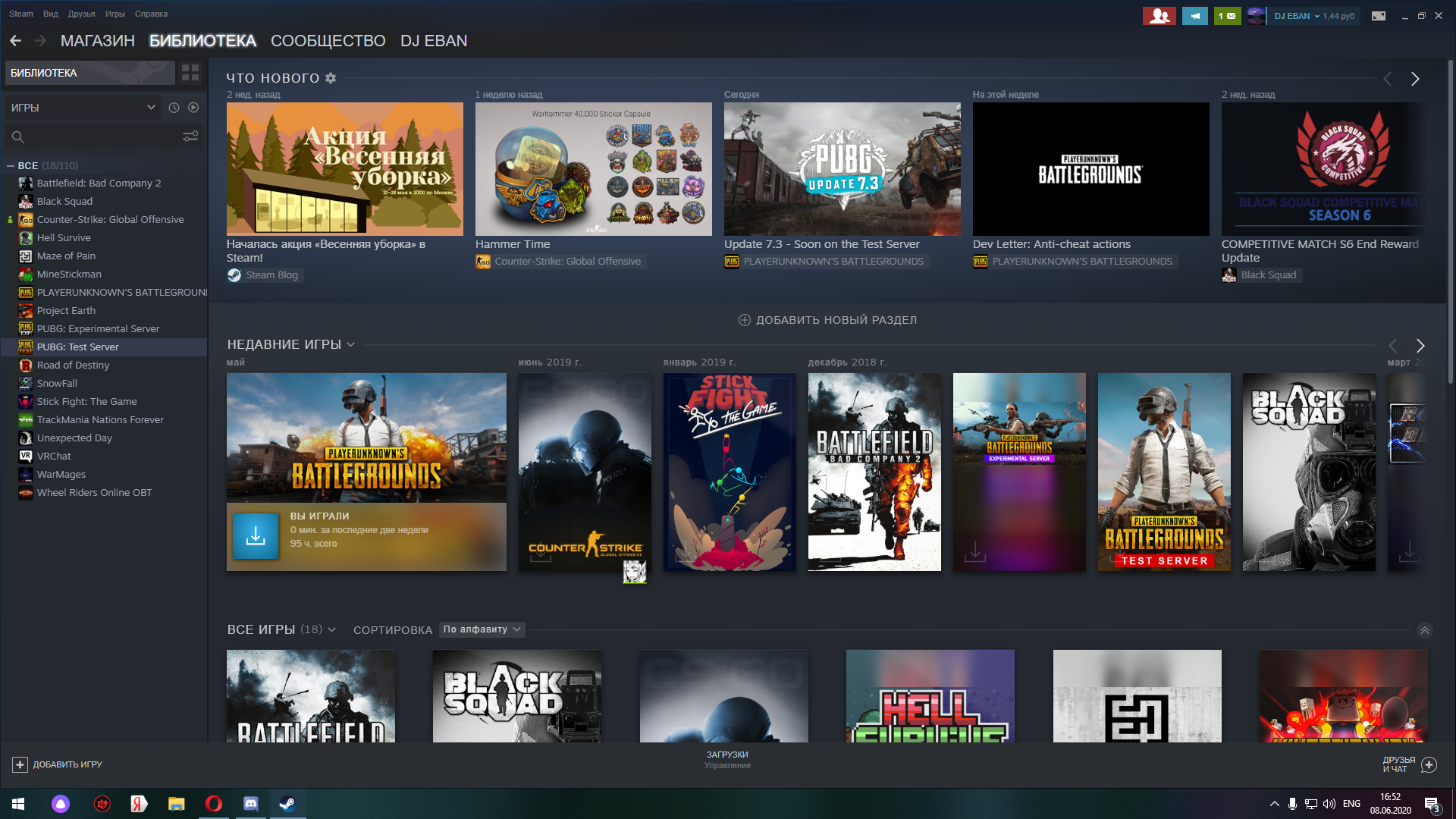1456x819 pixels.
Task: Show hidden system tray icons
Action: click(1274, 804)
